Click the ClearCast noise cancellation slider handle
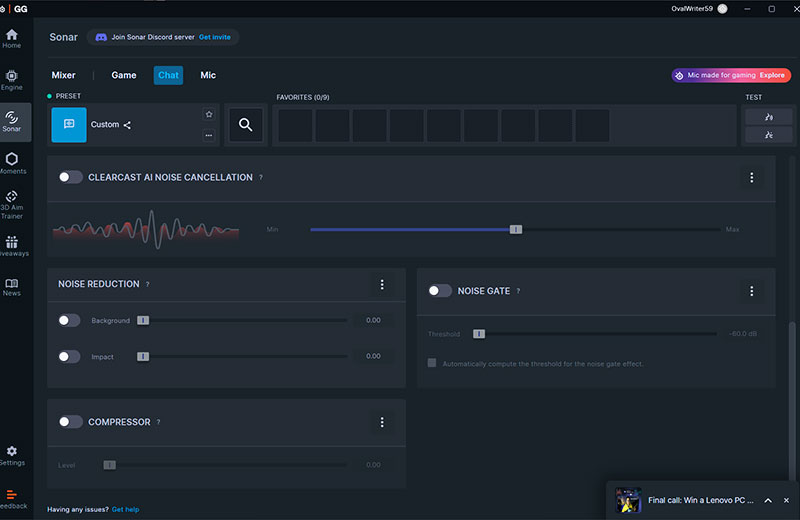 [516, 229]
